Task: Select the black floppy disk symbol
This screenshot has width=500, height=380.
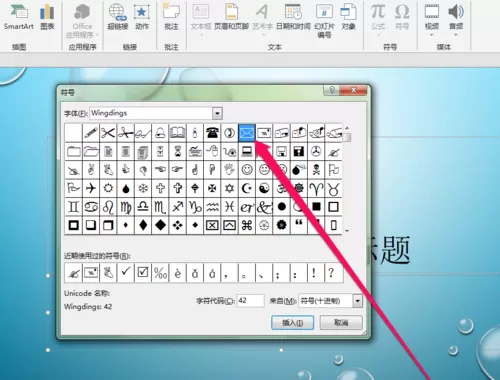Action: [x=299, y=152]
